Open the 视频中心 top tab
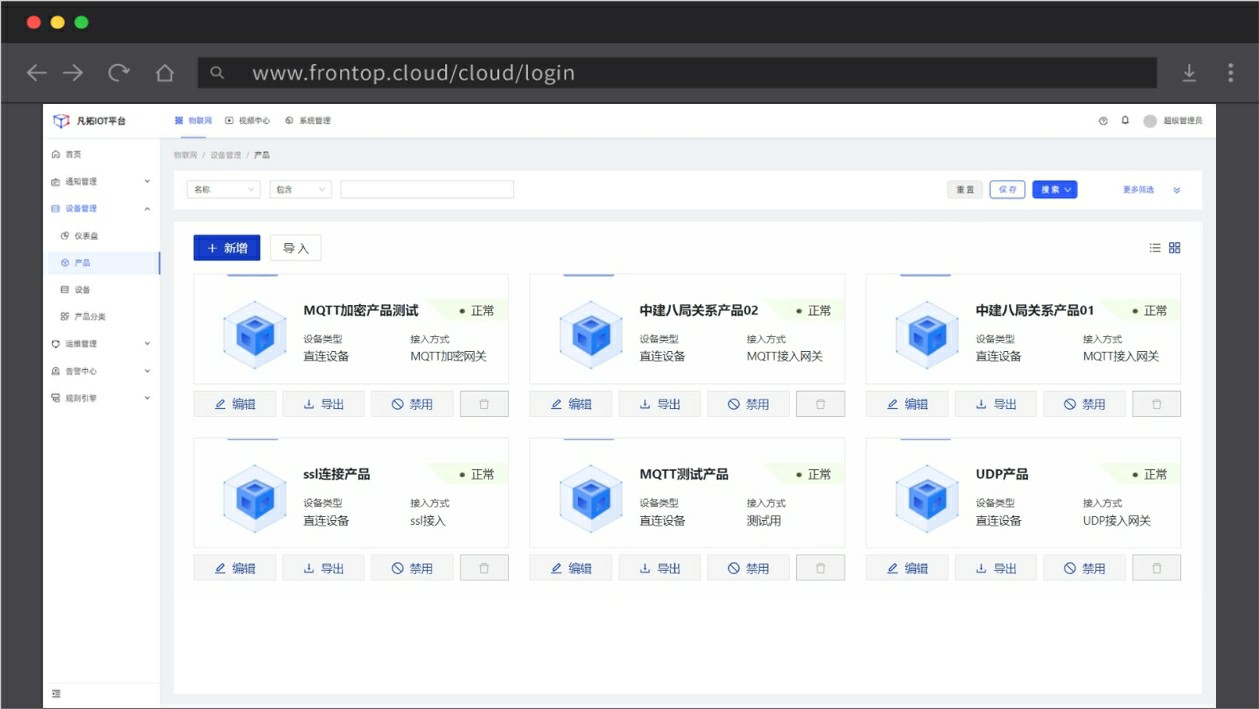 [x=248, y=120]
